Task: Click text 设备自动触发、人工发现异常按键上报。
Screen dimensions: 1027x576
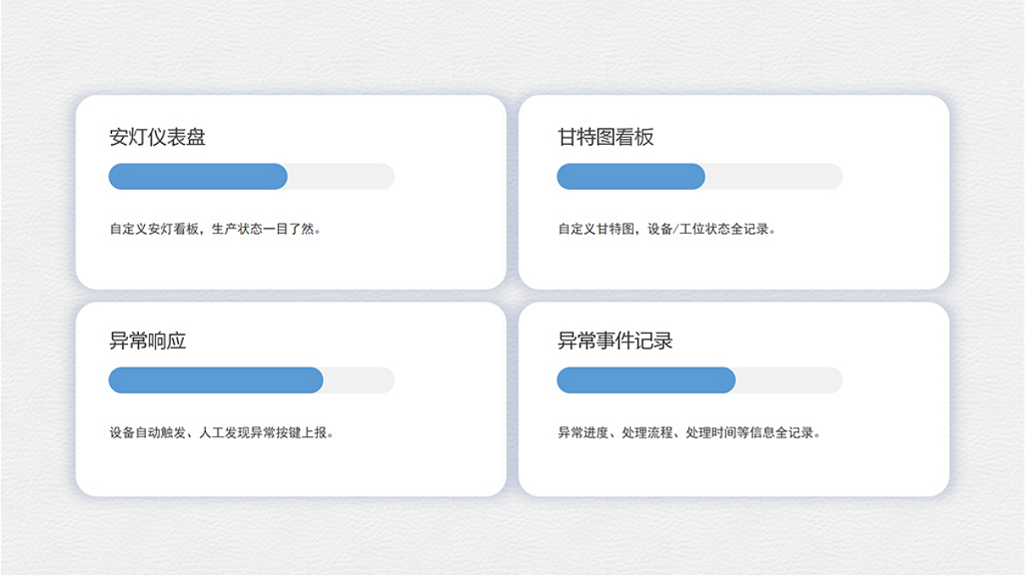Action: click(x=221, y=432)
